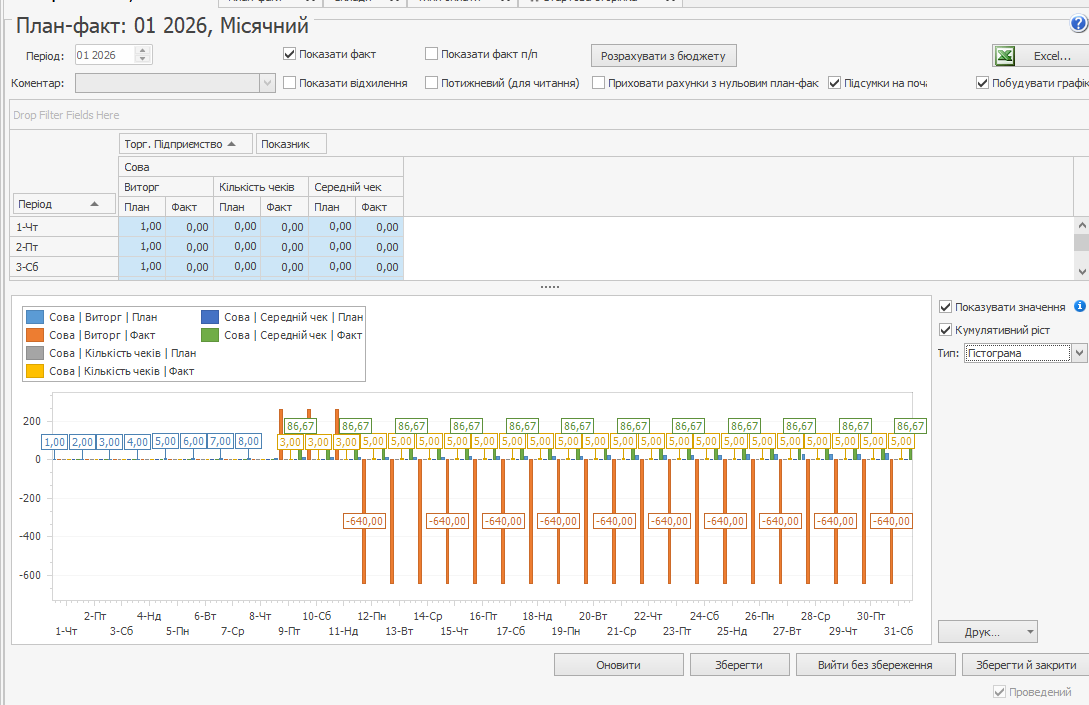Click orange legend swatch Сова Виторг Факт
Screen dimensions: 1089x705
pos(35,335)
